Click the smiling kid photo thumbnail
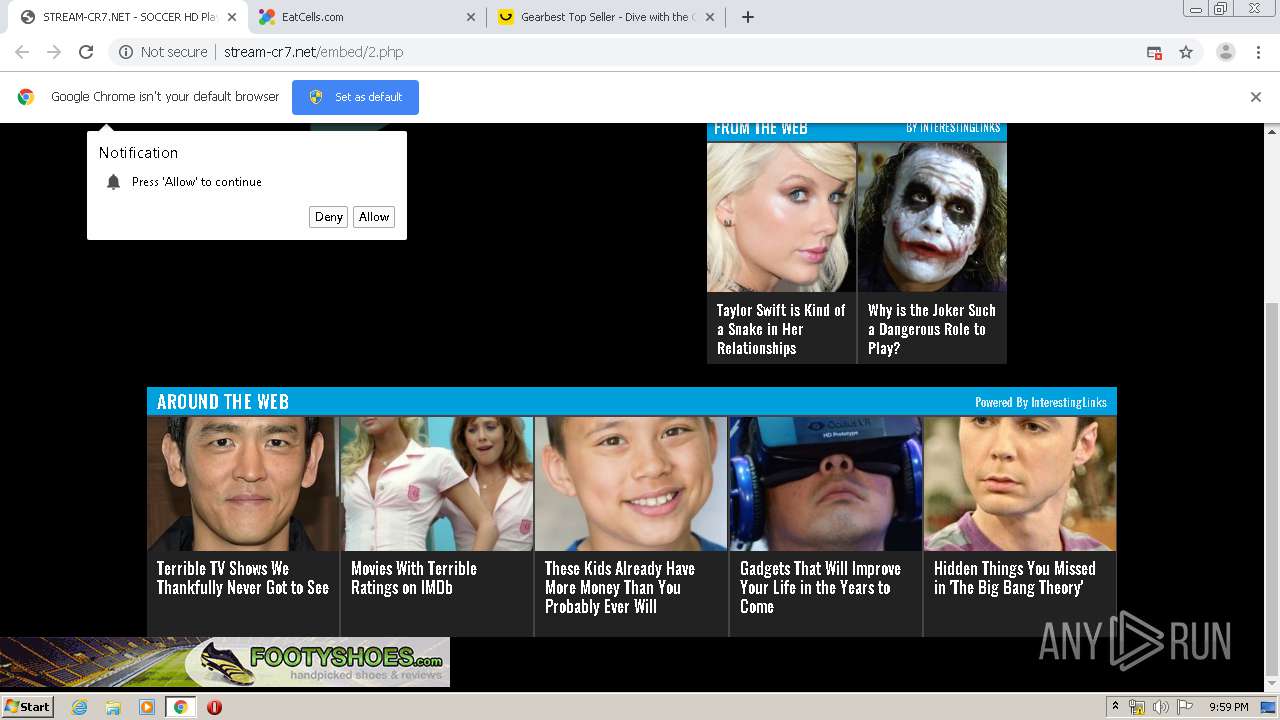Viewport: 1280px width, 720px height. click(631, 484)
